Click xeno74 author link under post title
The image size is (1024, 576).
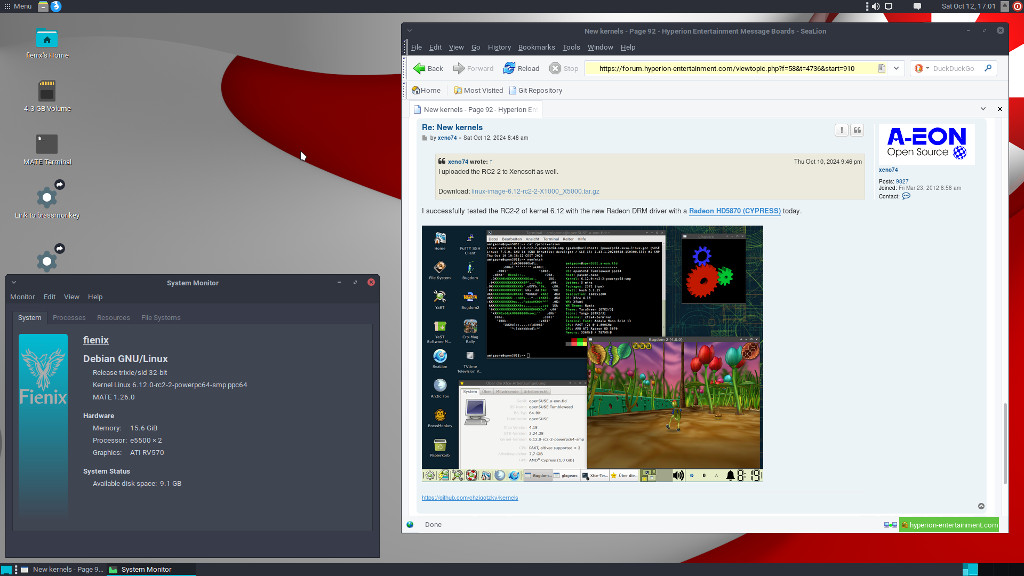447,138
